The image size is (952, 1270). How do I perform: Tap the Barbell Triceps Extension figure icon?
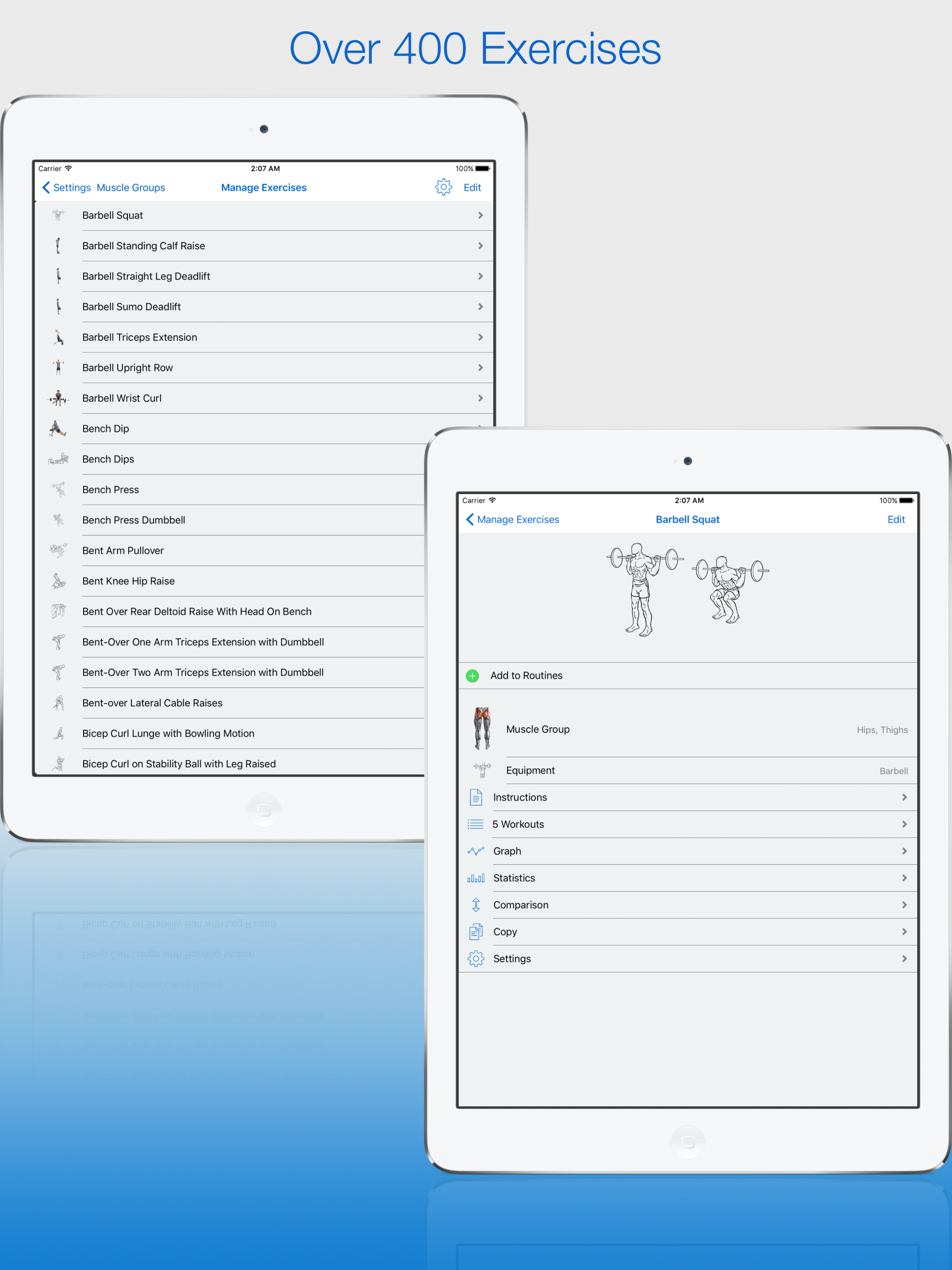coord(58,337)
